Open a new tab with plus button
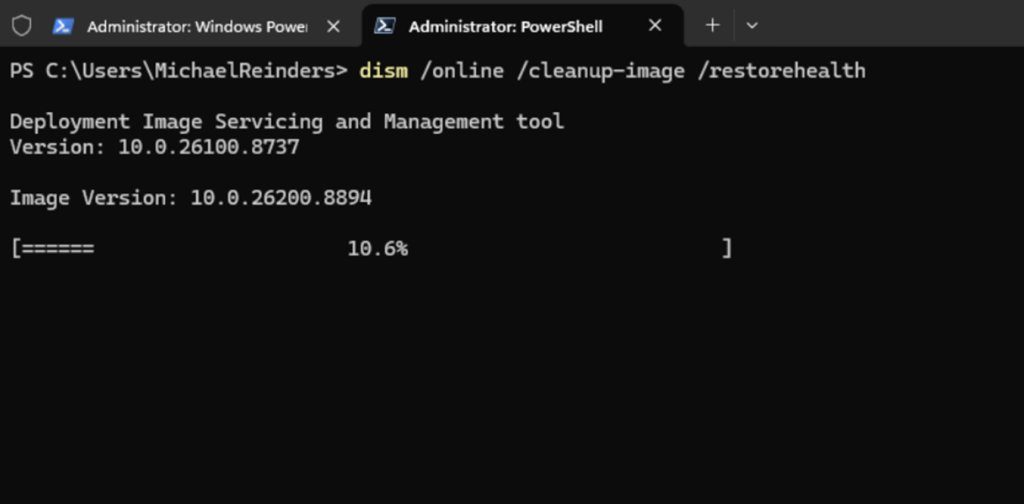Screen dimensions: 1024x504 pos(712,25)
